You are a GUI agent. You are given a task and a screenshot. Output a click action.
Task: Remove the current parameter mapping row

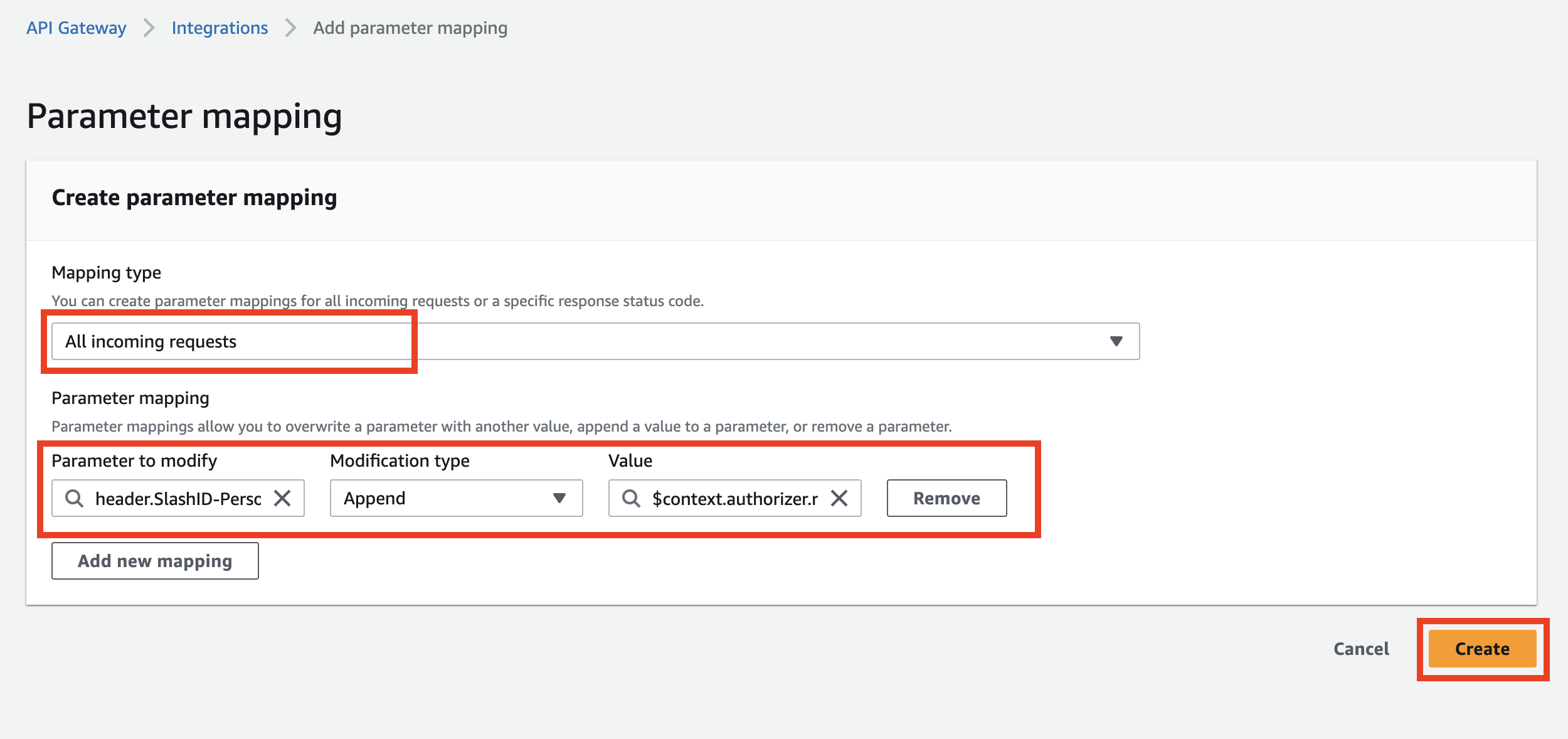click(x=946, y=498)
